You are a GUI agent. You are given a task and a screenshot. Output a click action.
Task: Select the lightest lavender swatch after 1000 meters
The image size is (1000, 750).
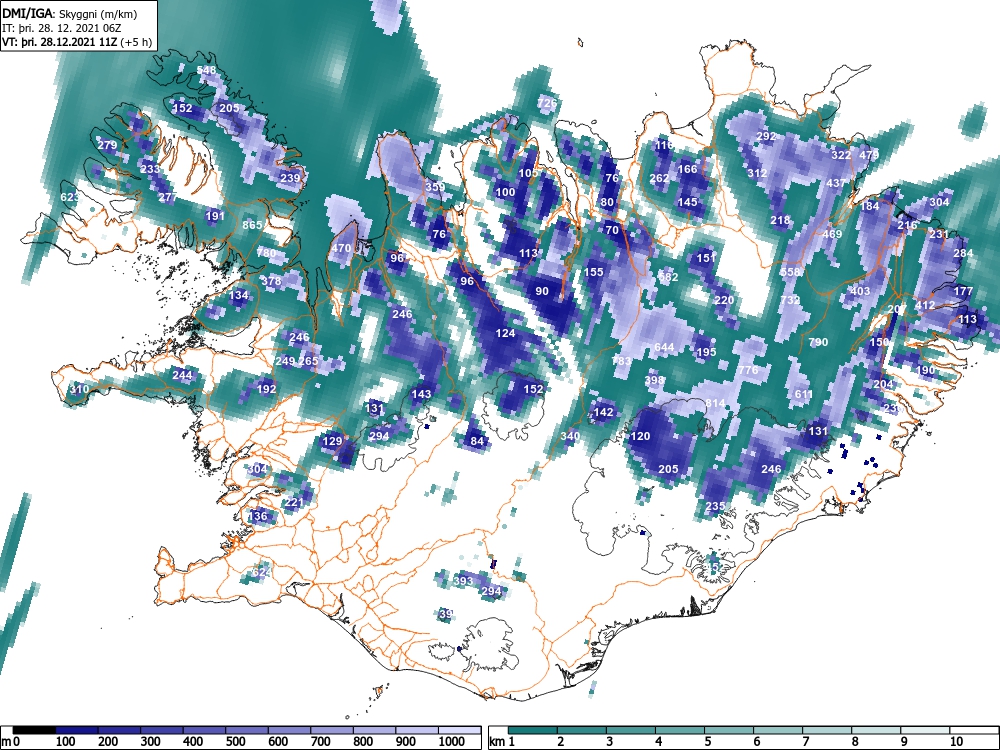click(459, 730)
